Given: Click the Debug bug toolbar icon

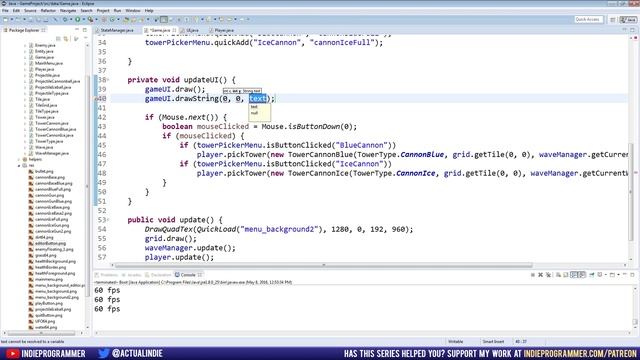Looking at the screenshot, I should [65, 19].
